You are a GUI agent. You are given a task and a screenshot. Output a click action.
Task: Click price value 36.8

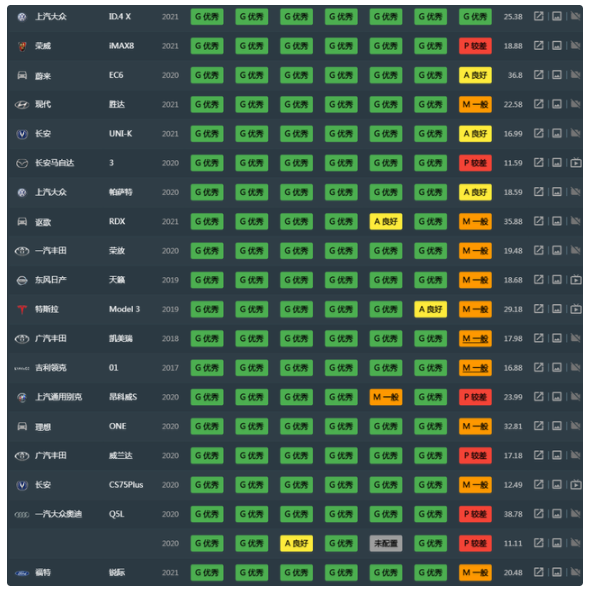[x=515, y=75]
